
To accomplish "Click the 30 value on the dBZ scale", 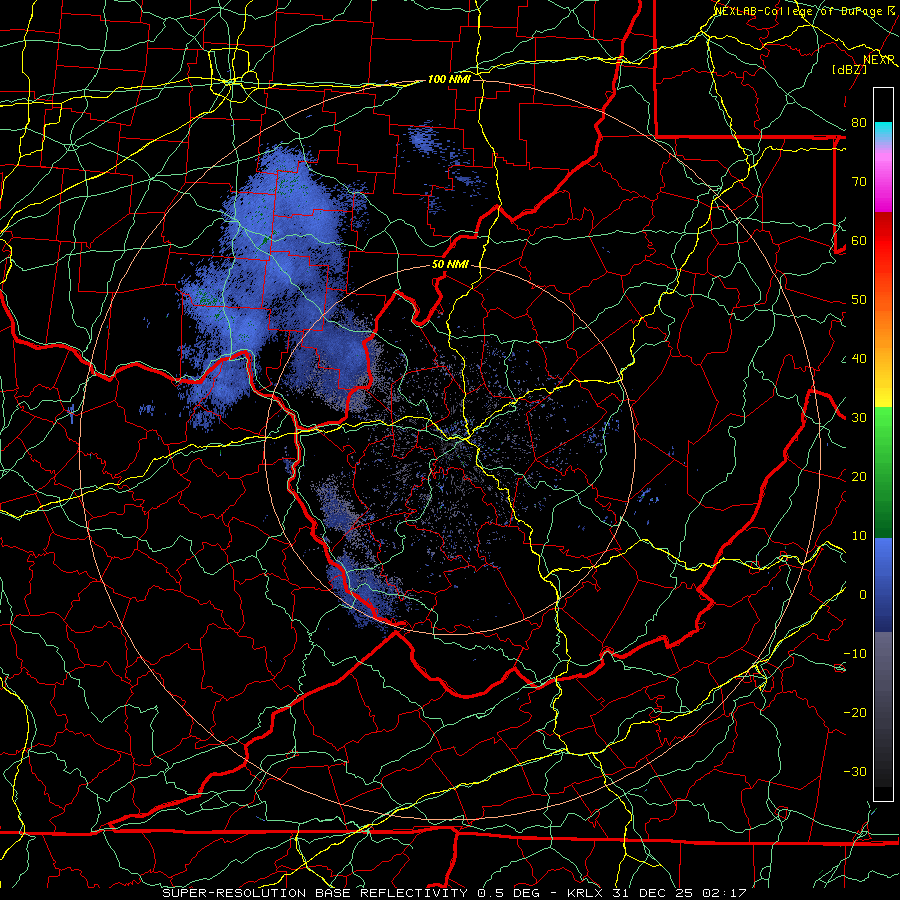I will pyautogui.click(x=859, y=418).
